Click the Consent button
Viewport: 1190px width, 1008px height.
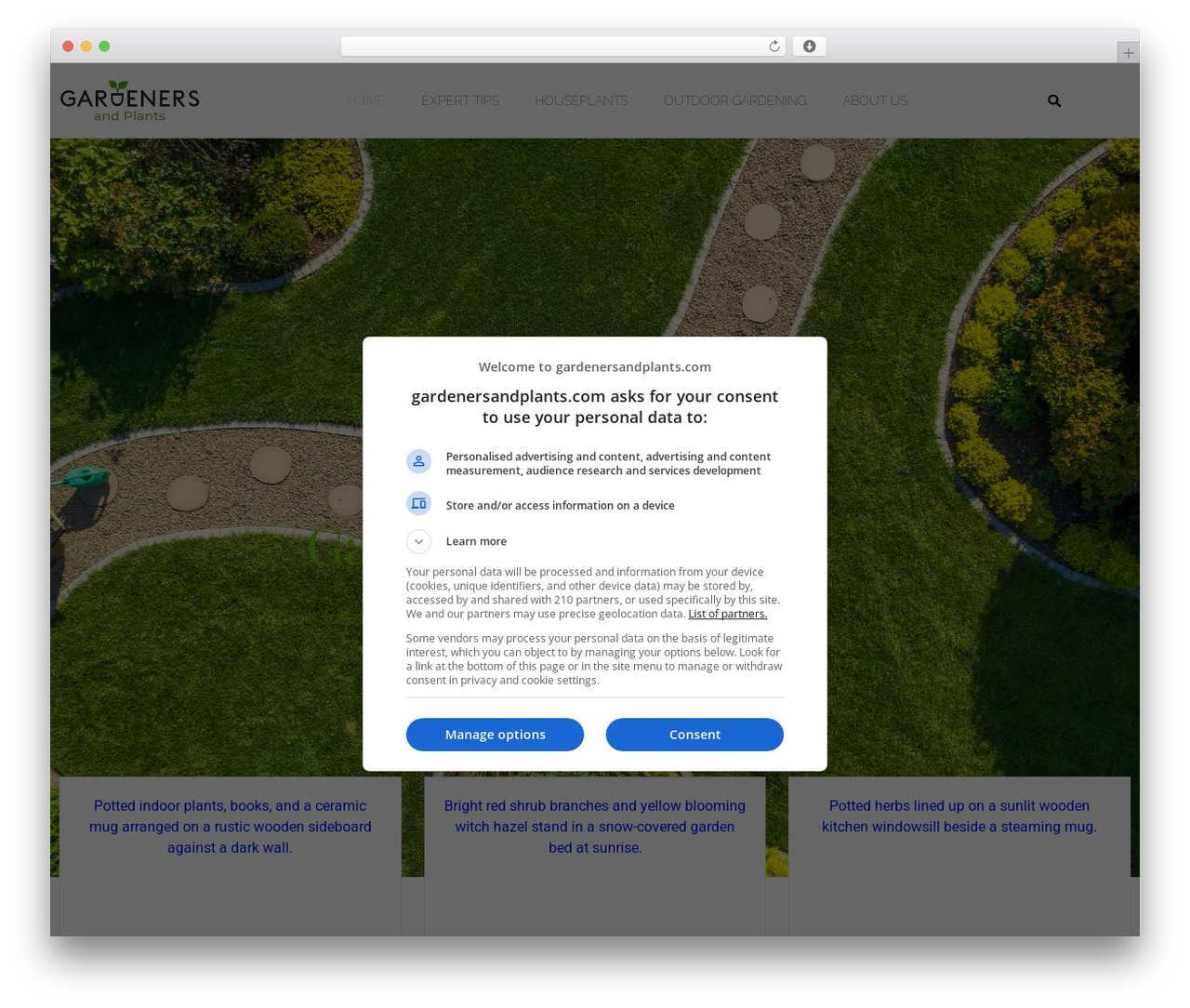click(694, 735)
